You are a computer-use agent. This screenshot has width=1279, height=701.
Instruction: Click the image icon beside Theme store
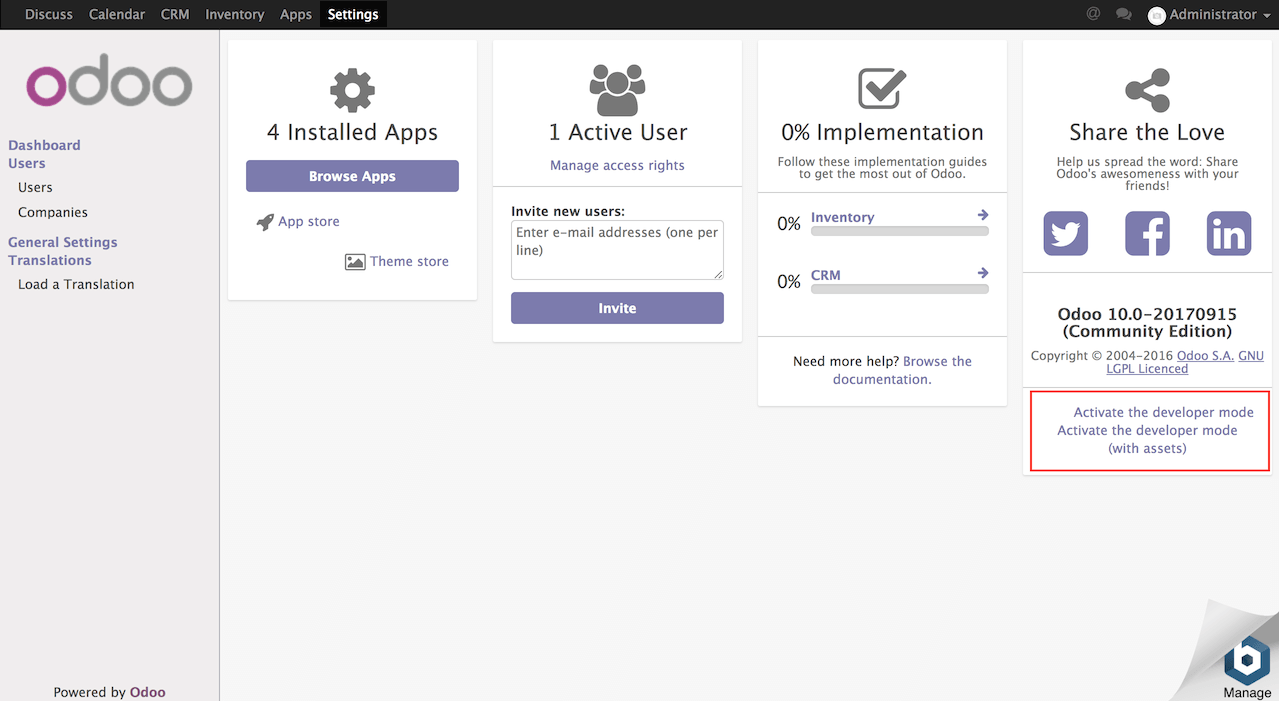tap(355, 262)
